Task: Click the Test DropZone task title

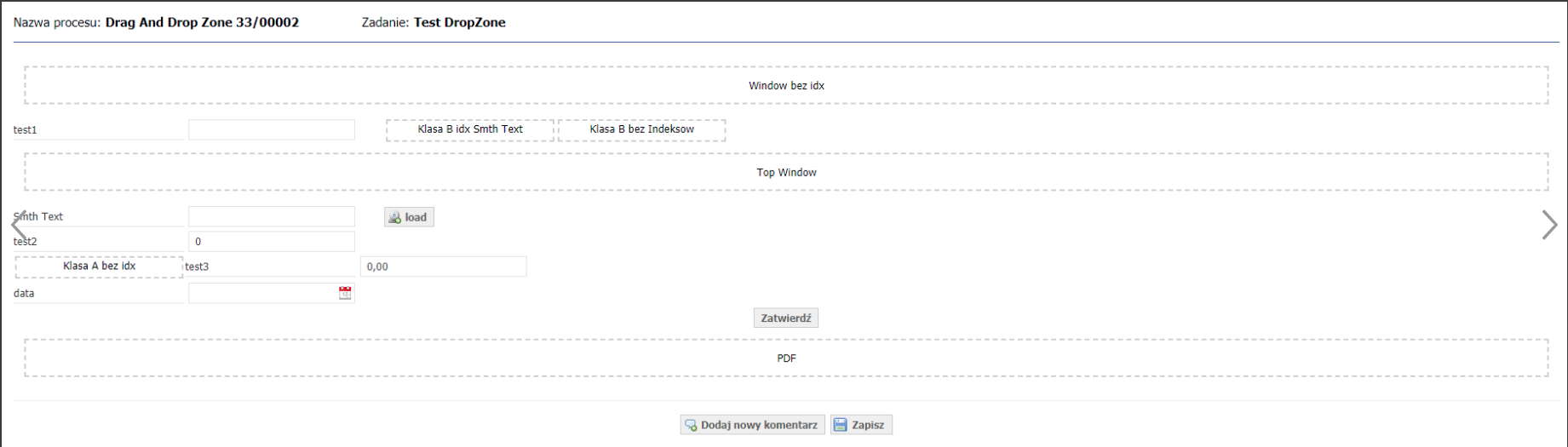Action: pyautogui.click(x=460, y=23)
